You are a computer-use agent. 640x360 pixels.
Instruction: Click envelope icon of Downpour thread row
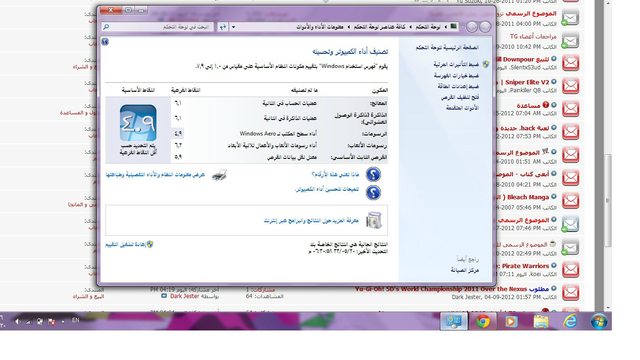click(x=571, y=63)
